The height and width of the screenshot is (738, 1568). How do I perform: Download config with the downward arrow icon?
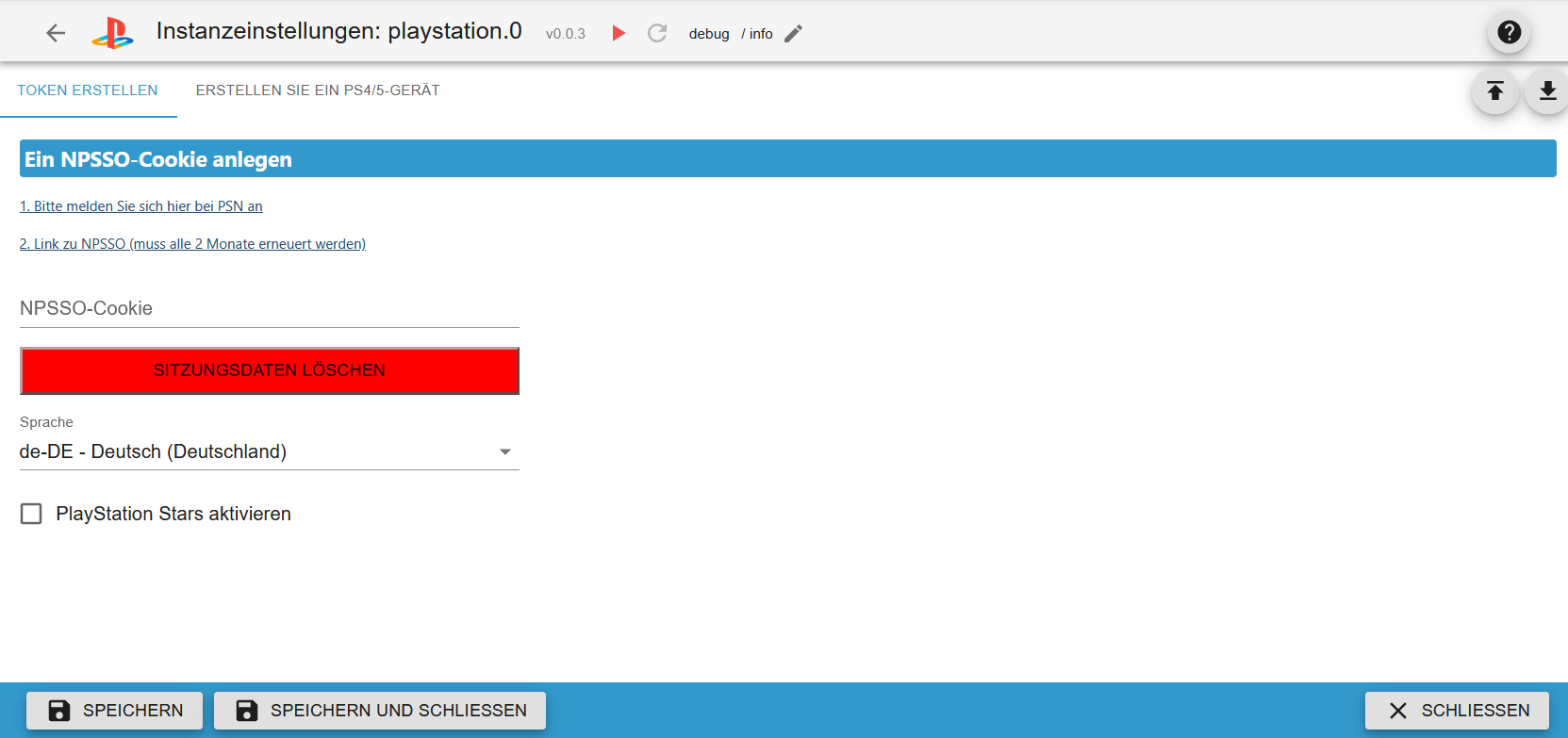1547,90
